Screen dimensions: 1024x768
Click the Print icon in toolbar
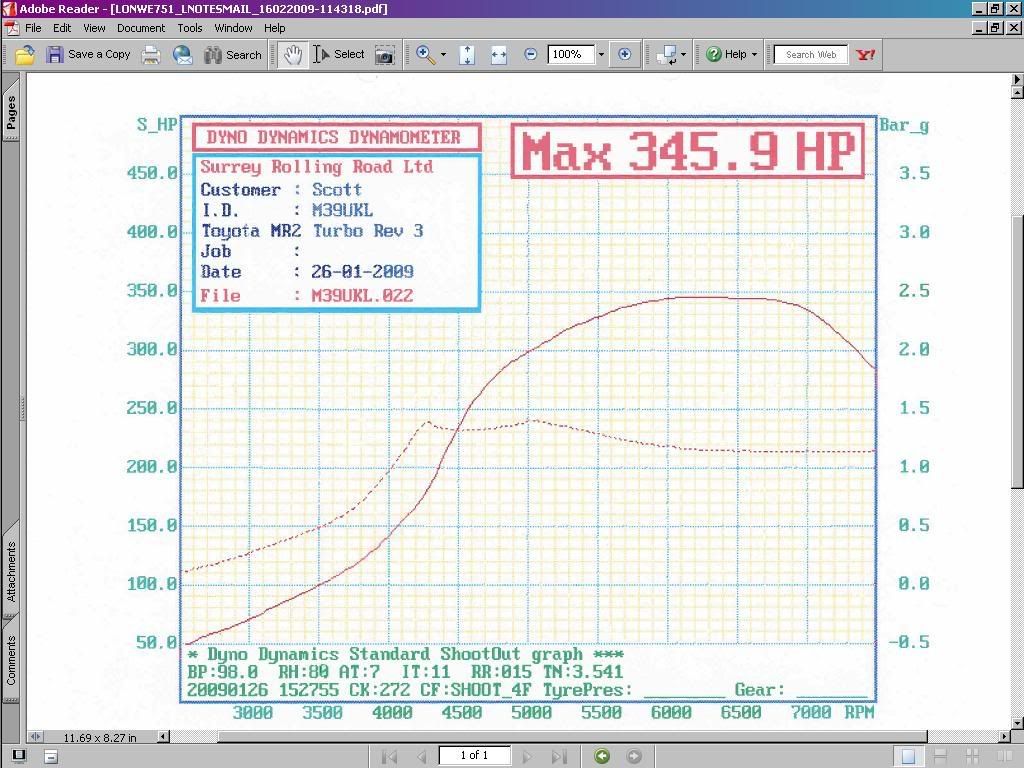(x=151, y=55)
